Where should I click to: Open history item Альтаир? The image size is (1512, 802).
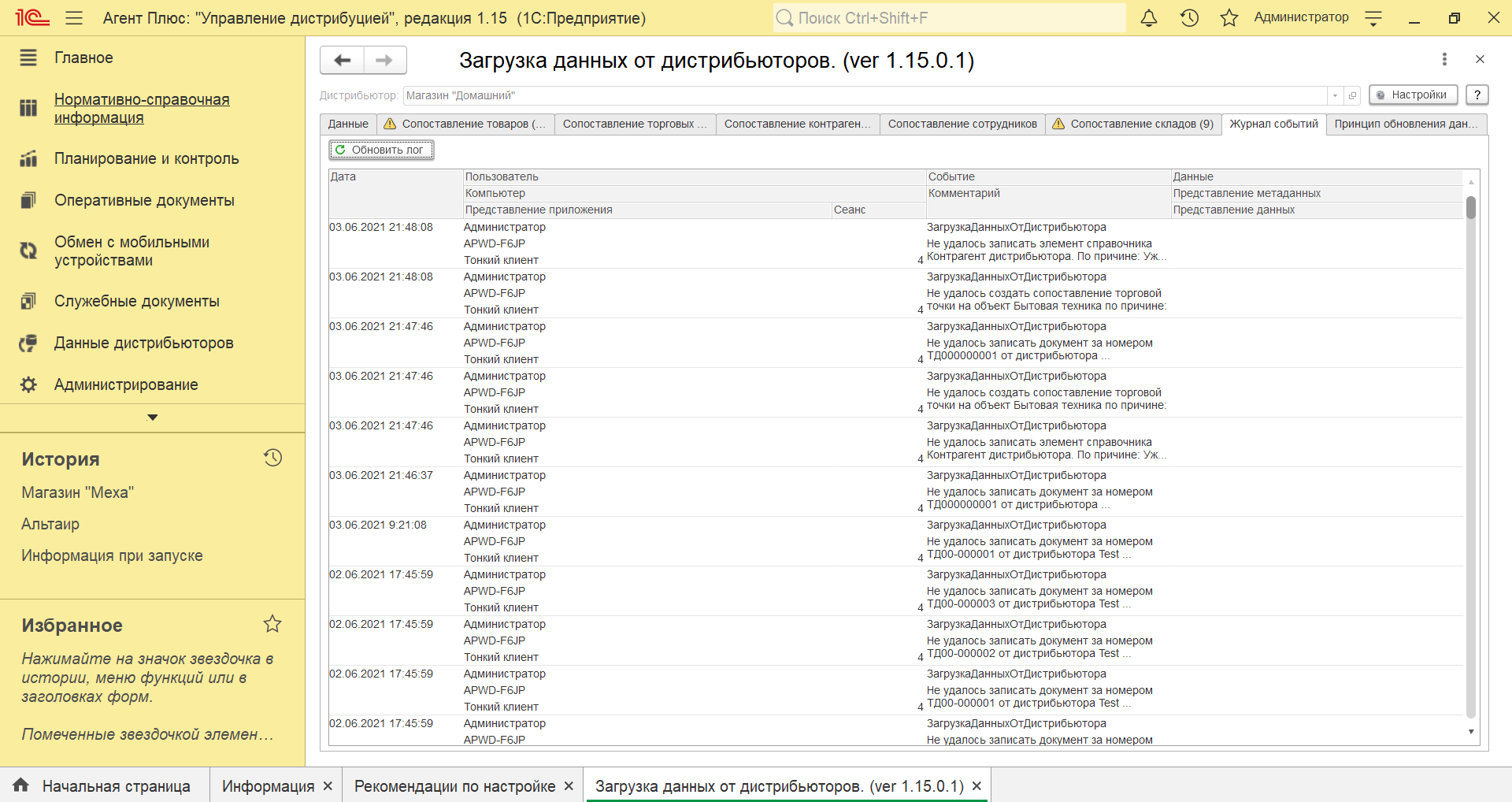click(x=50, y=524)
